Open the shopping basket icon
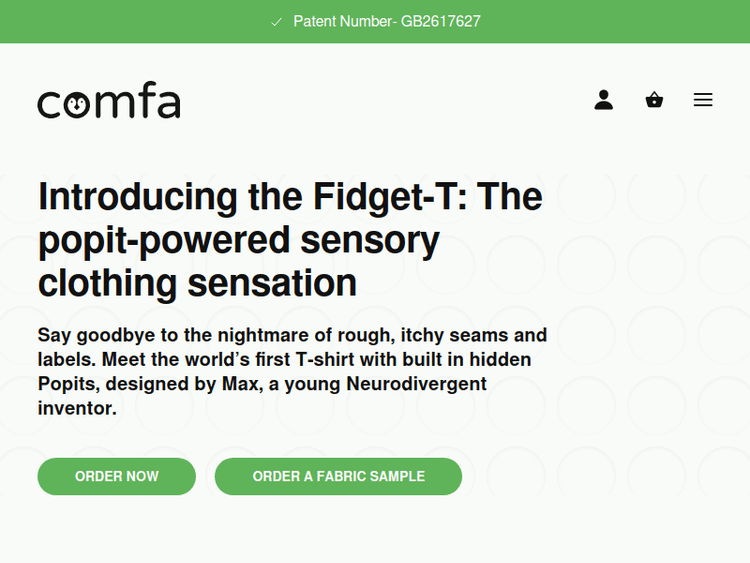The width and height of the screenshot is (750, 563). pyautogui.click(x=654, y=100)
